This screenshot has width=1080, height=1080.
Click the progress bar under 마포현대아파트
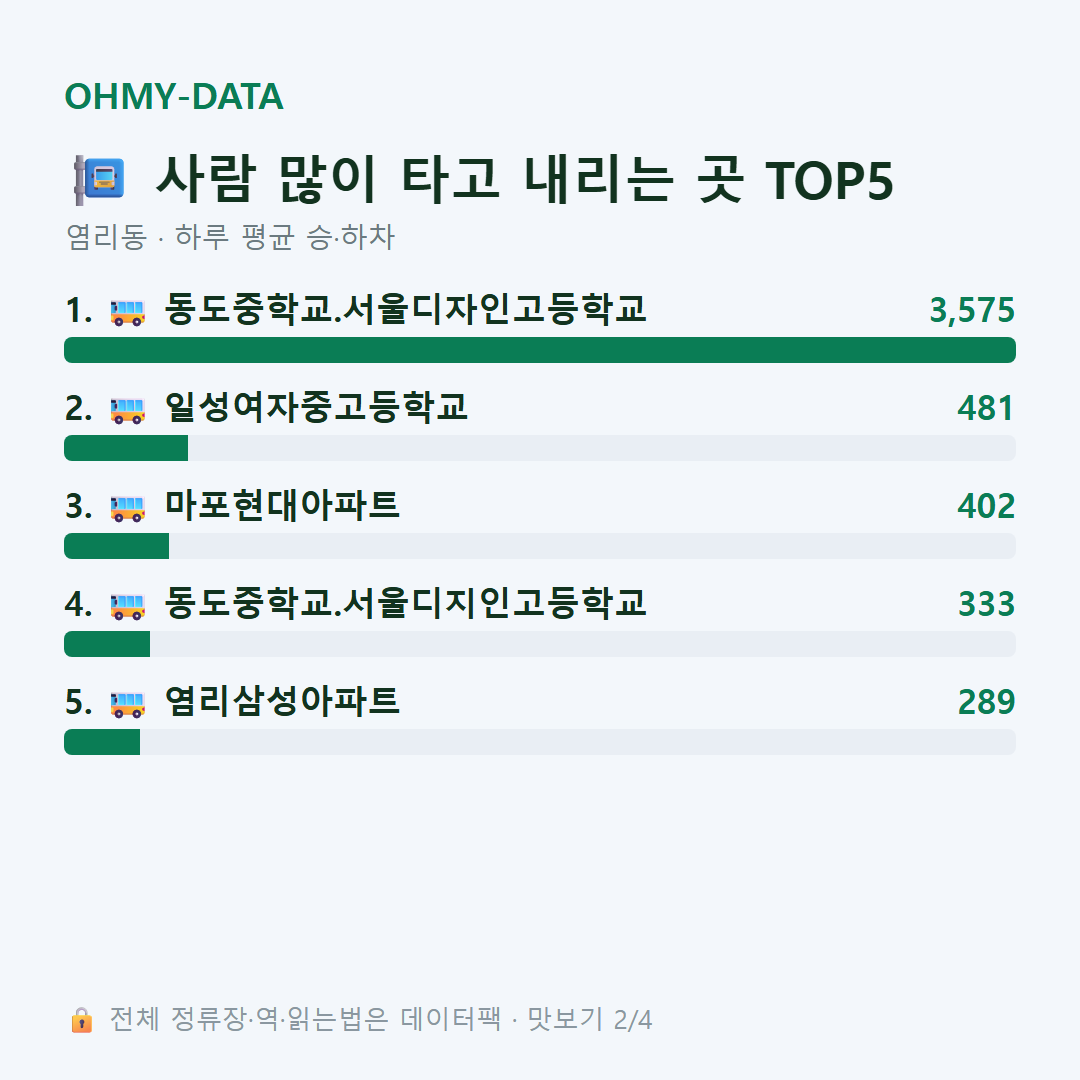[x=540, y=546]
